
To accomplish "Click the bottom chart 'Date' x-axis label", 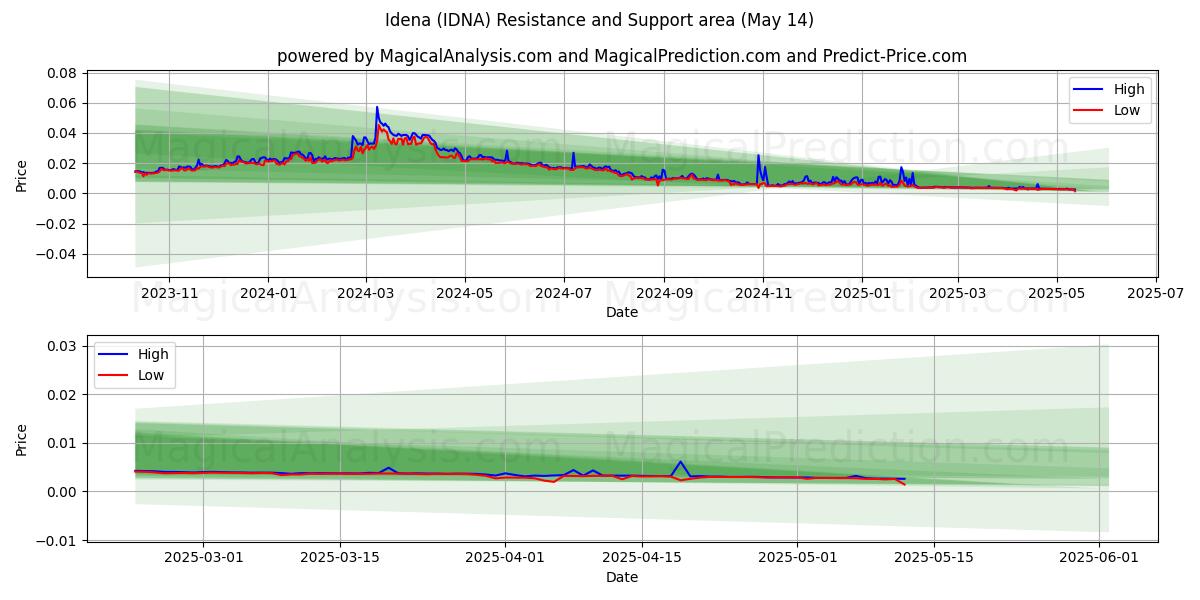I will click(x=622, y=577).
